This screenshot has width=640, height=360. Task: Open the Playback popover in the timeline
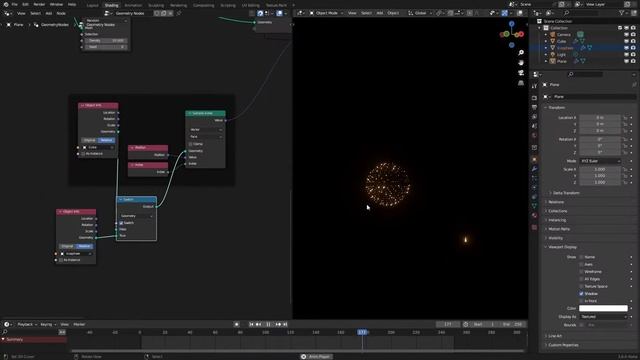[x=27, y=324]
